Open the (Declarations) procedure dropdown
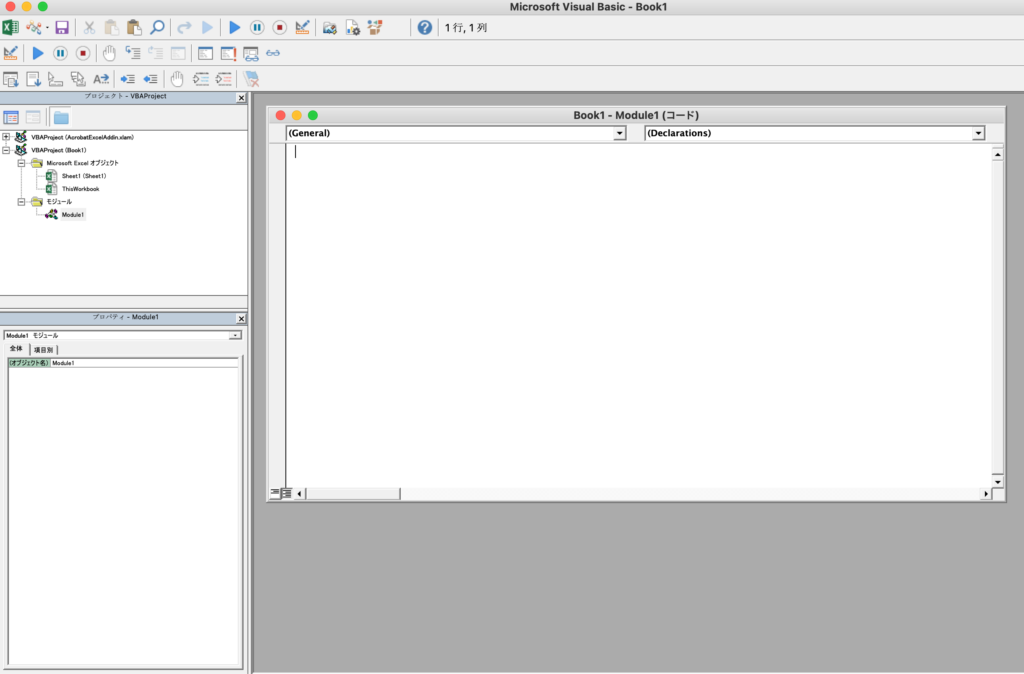The height and width of the screenshot is (674, 1024). 978,133
